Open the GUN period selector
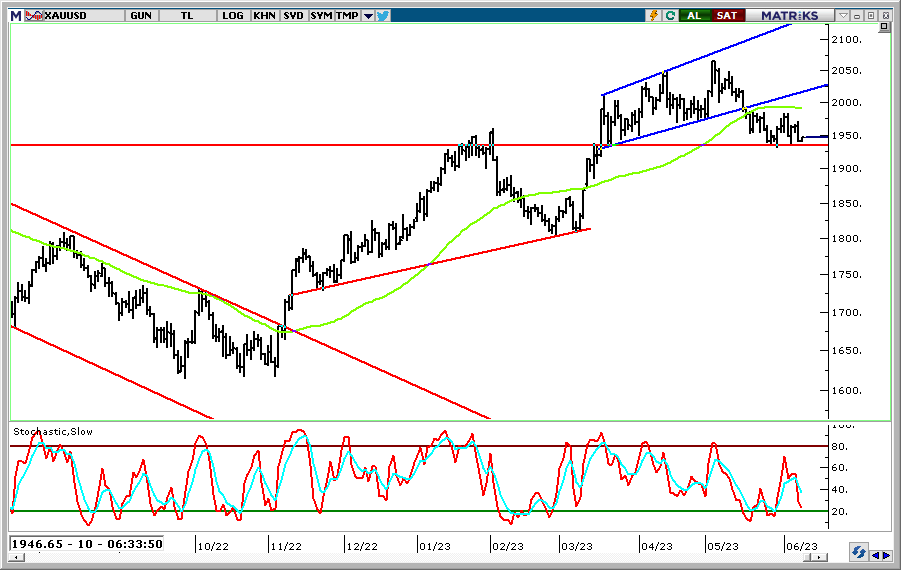 pos(140,15)
